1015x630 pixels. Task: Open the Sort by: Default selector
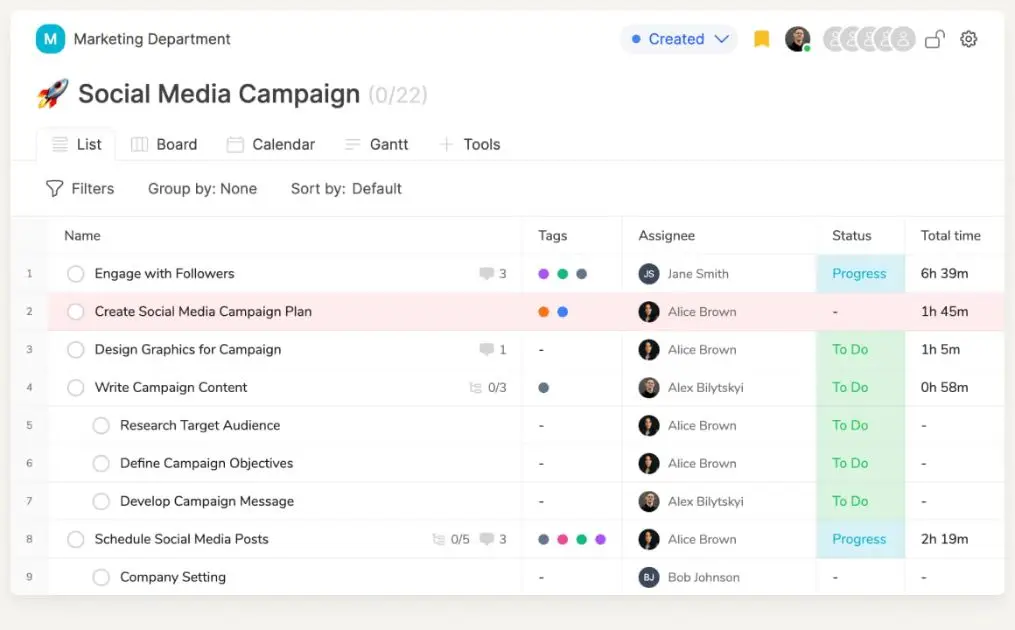(346, 188)
